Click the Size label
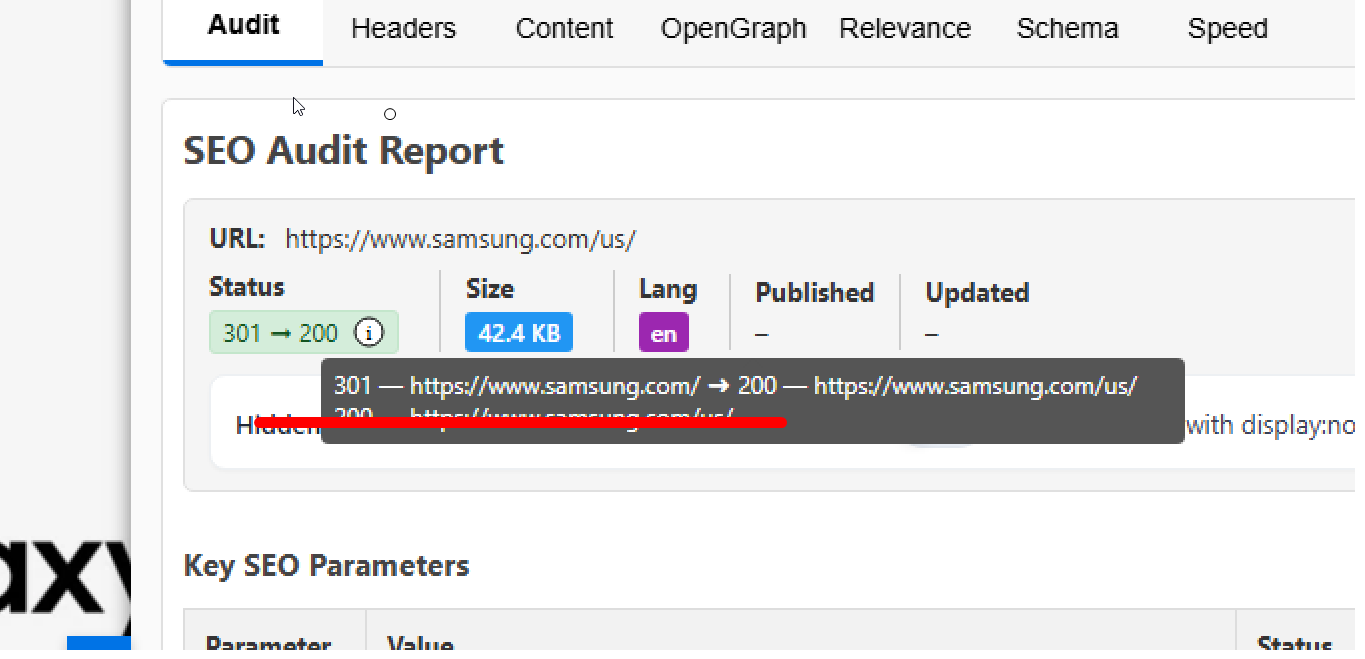This screenshot has width=1365, height=659. coord(490,289)
